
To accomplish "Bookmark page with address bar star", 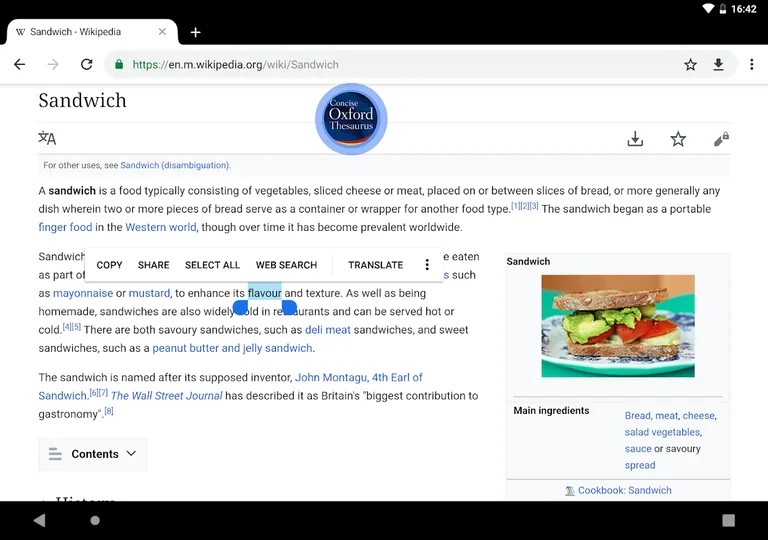I will coord(691,64).
